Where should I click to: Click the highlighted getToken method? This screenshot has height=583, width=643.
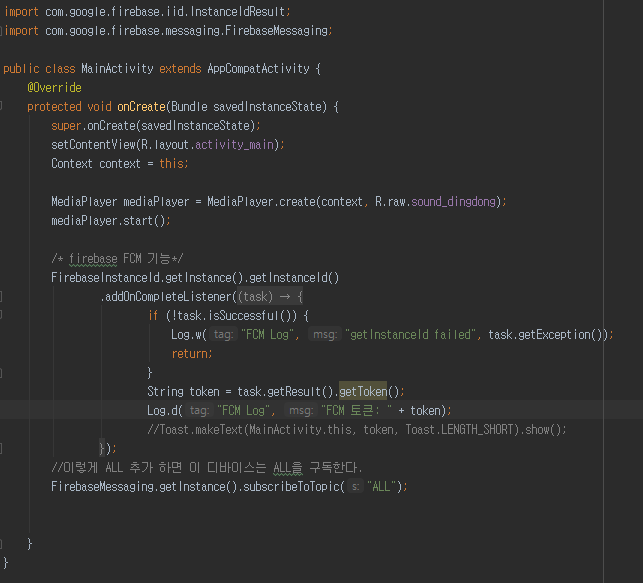point(363,392)
